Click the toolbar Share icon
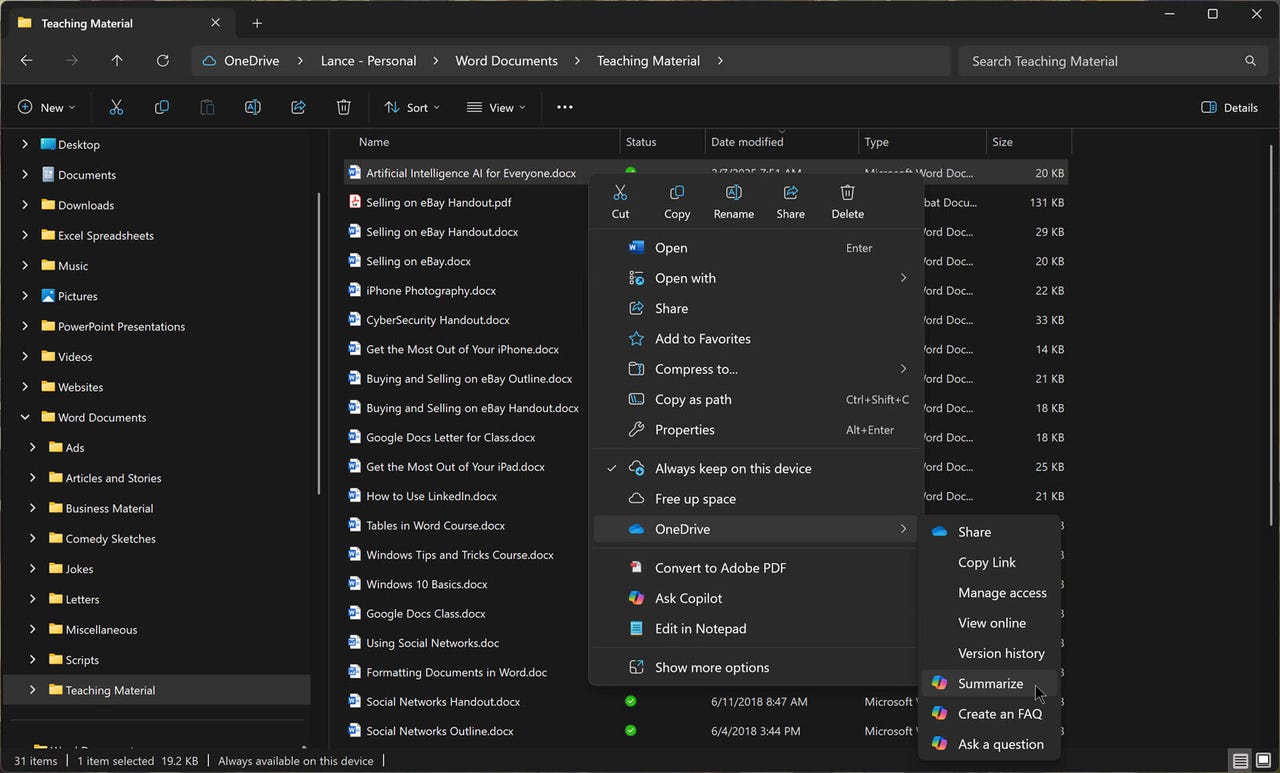The height and width of the screenshot is (773, 1280). click(x=298, y=107)
